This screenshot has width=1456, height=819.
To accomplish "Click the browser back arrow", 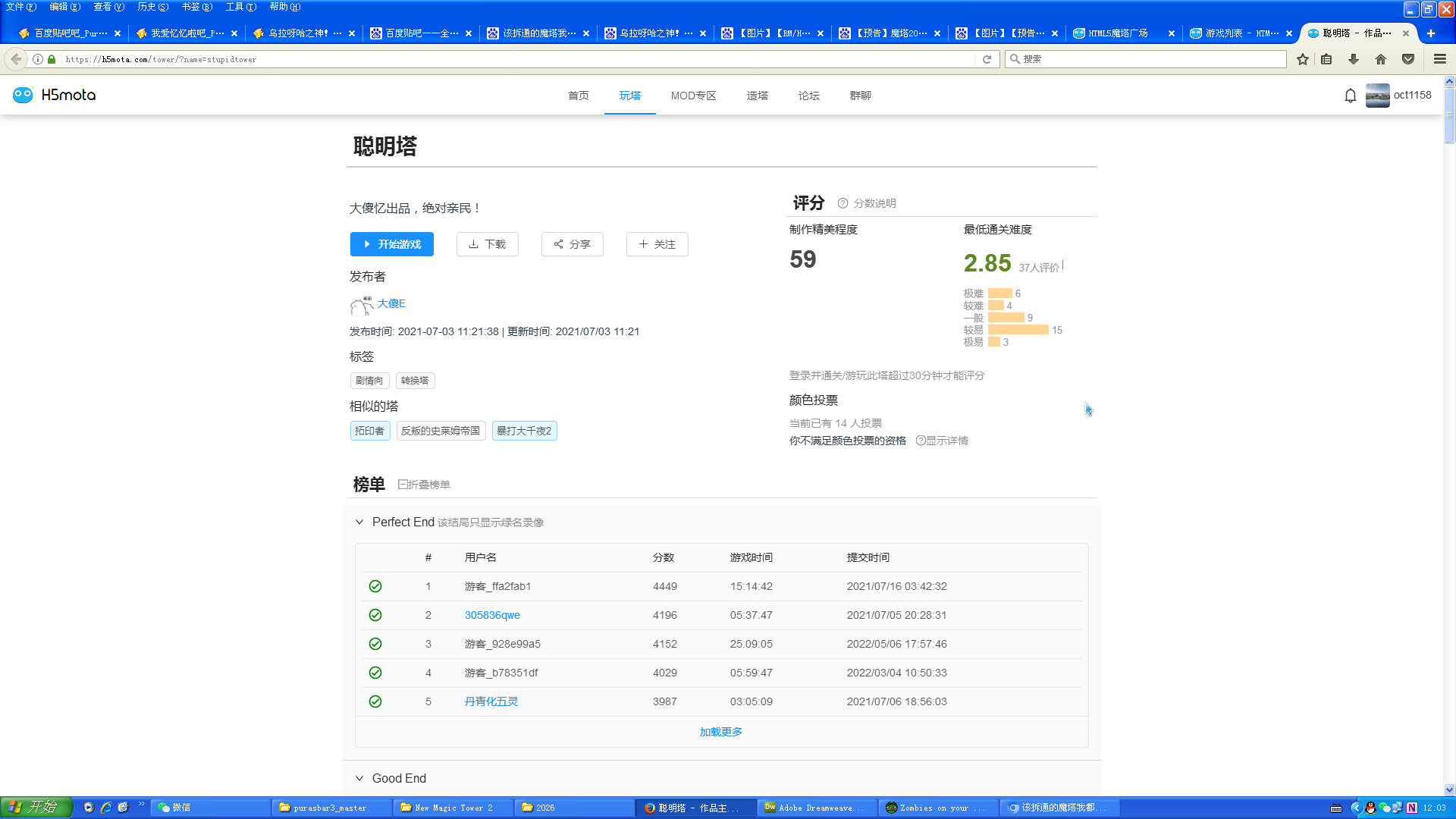I will (x=16, y=59).
